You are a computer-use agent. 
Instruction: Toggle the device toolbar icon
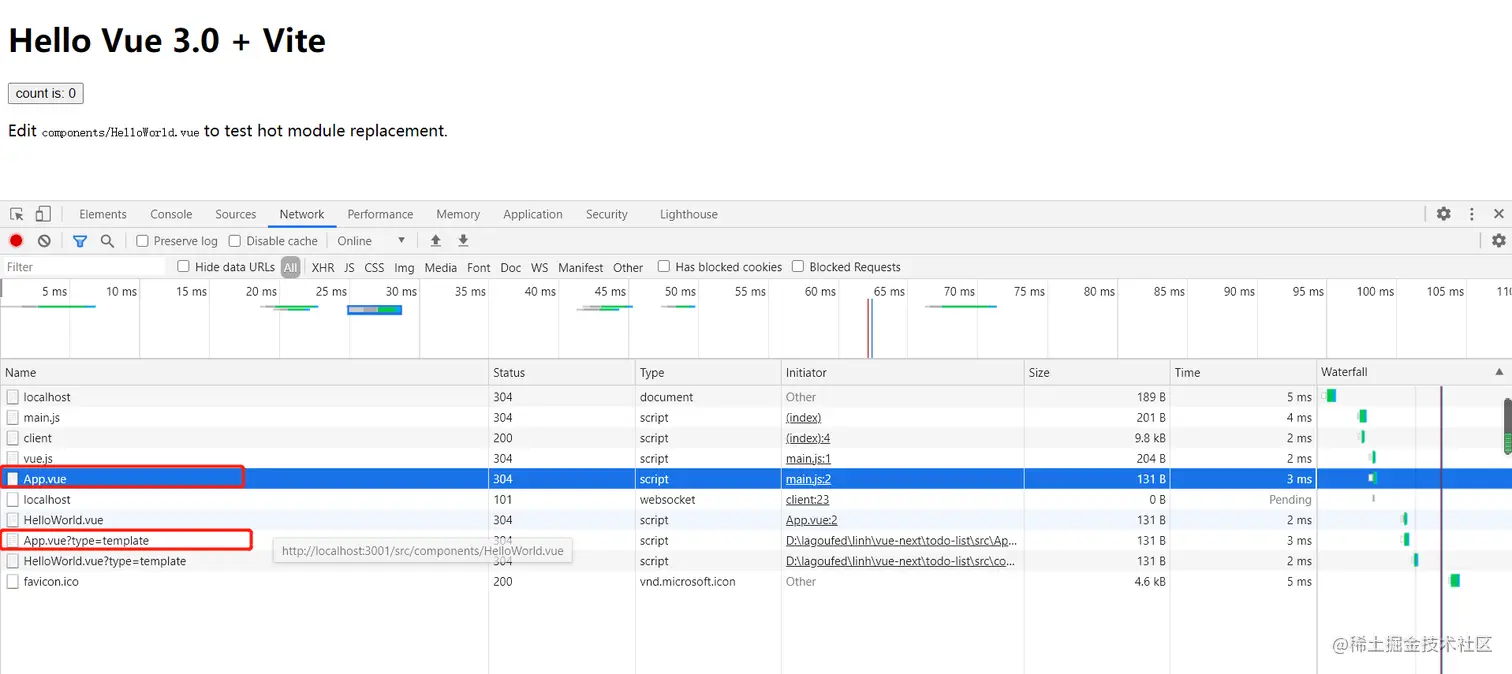point(43,214)
